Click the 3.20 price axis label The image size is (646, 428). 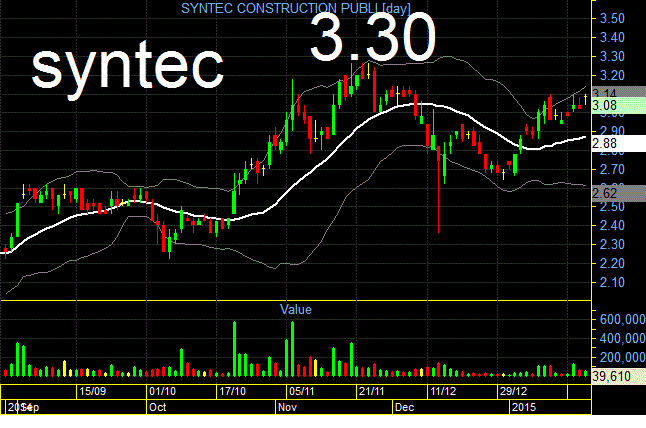click(x=612, y=75)
